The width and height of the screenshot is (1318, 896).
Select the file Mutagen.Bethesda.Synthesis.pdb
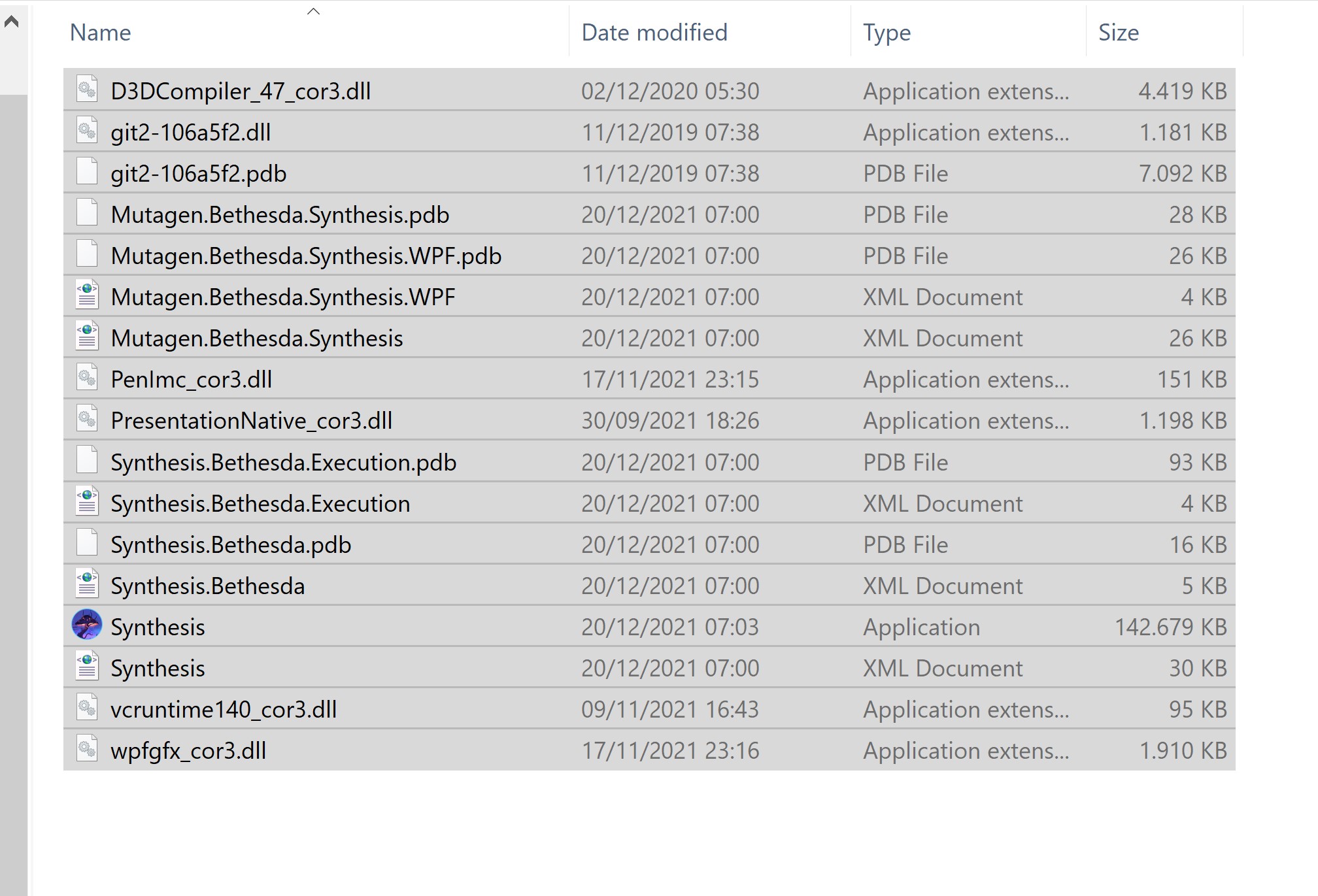[x=280, y=214]
